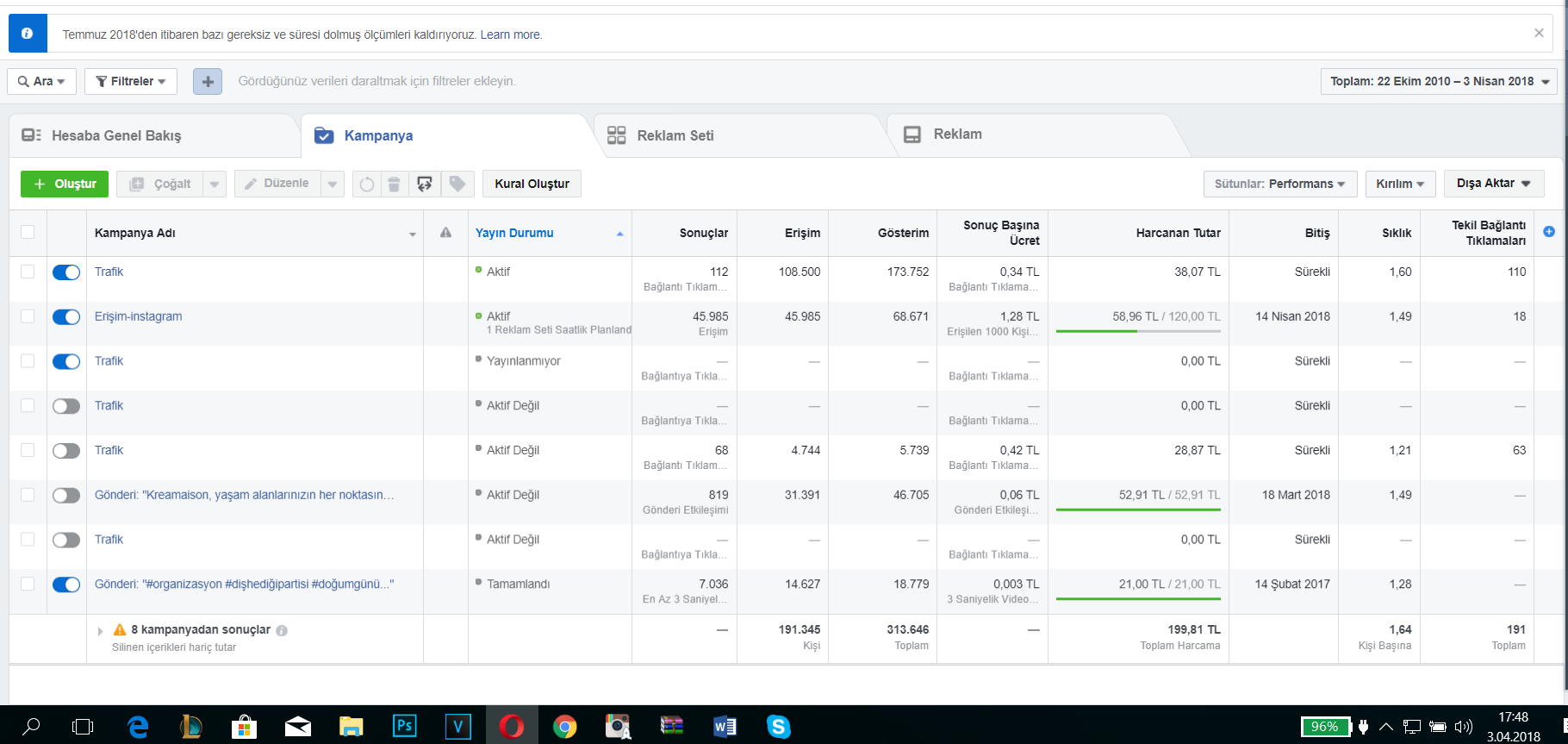Sort by the Harcanan Tutar column header
The width and height of the screenshot is (1568, 744).
point(1178,233)
